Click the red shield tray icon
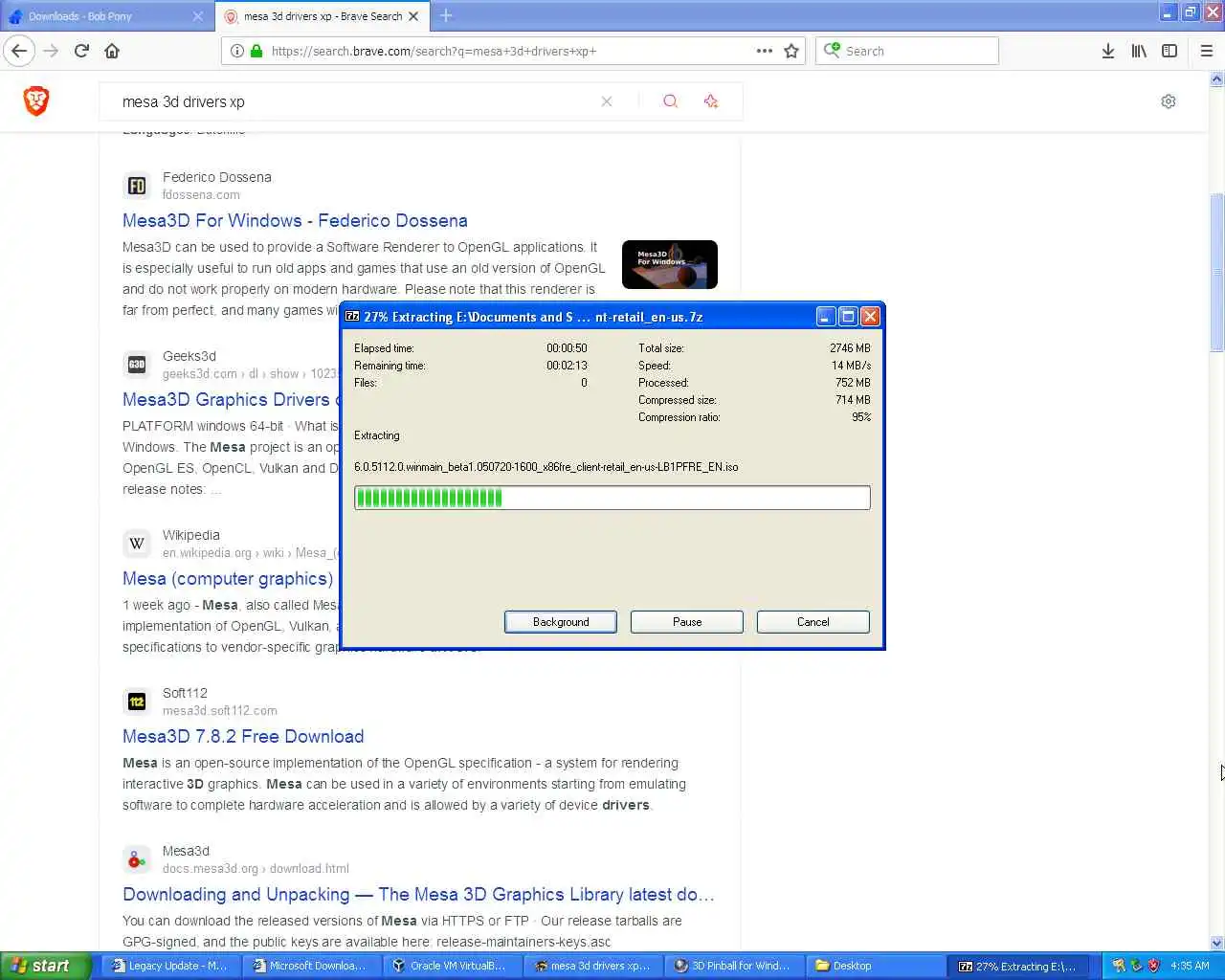This screenshot has height=980, width=1225. coord(1153,966)
